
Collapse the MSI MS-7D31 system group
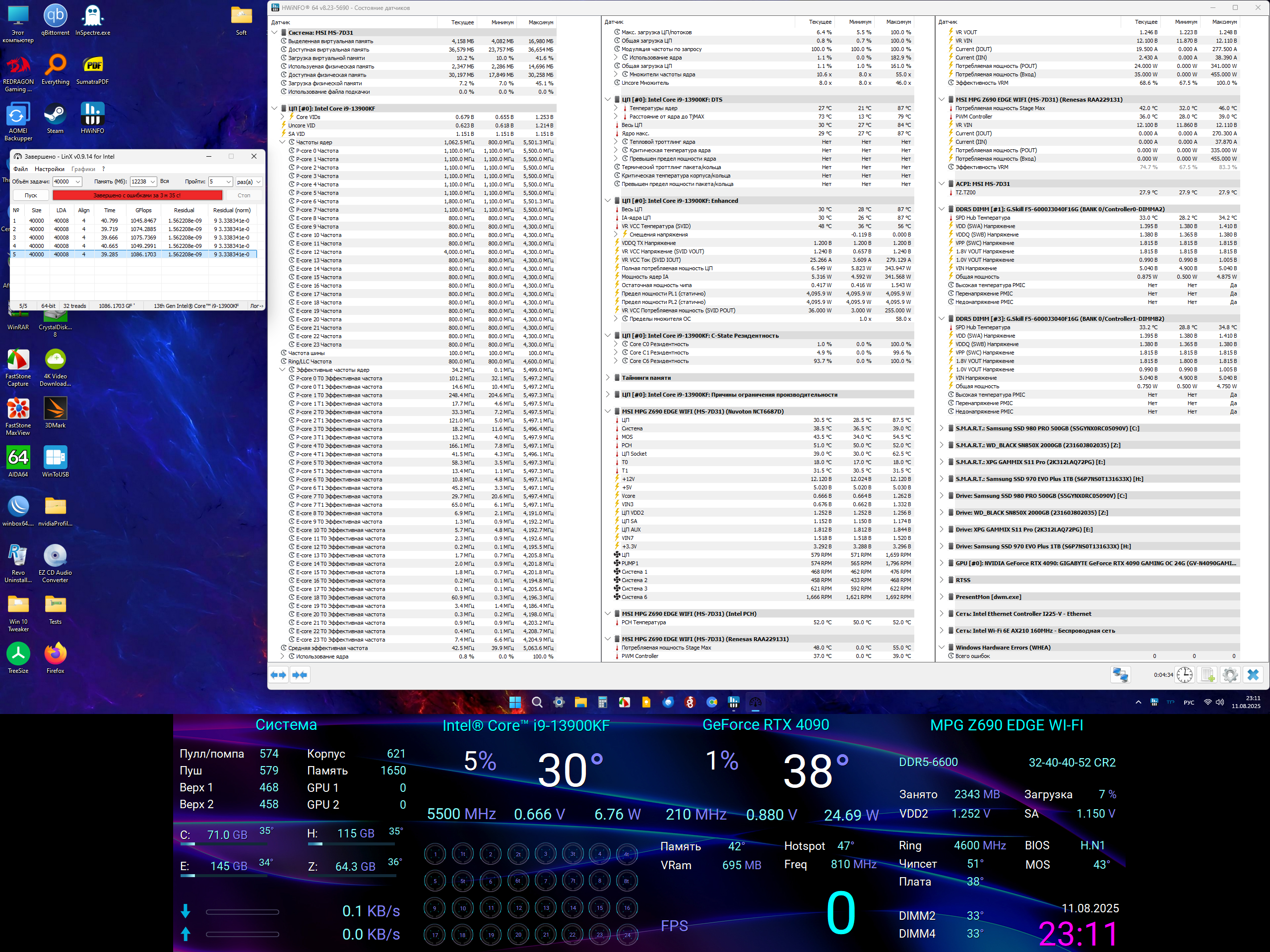click(274, 33)
